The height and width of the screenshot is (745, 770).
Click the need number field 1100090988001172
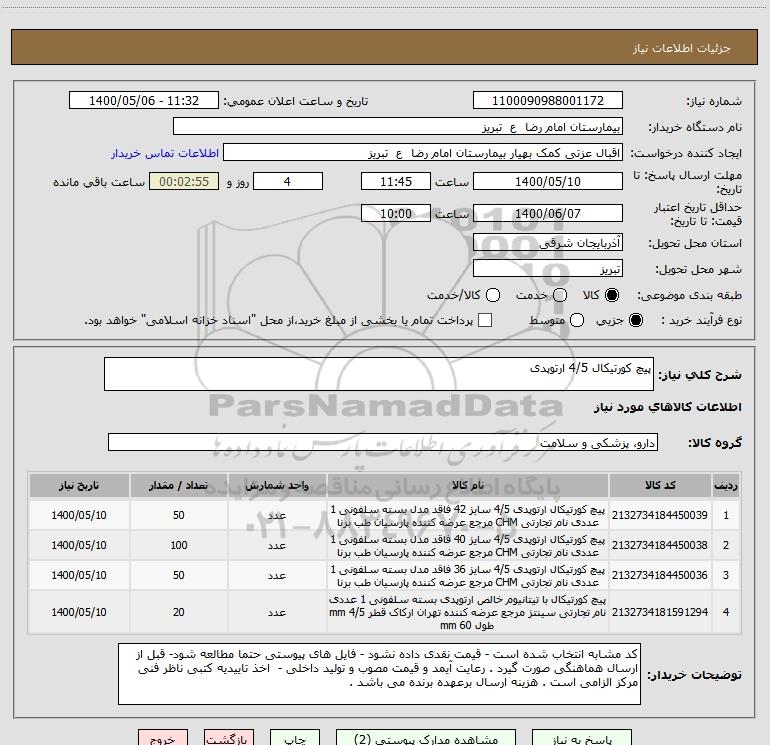point(548,100)
